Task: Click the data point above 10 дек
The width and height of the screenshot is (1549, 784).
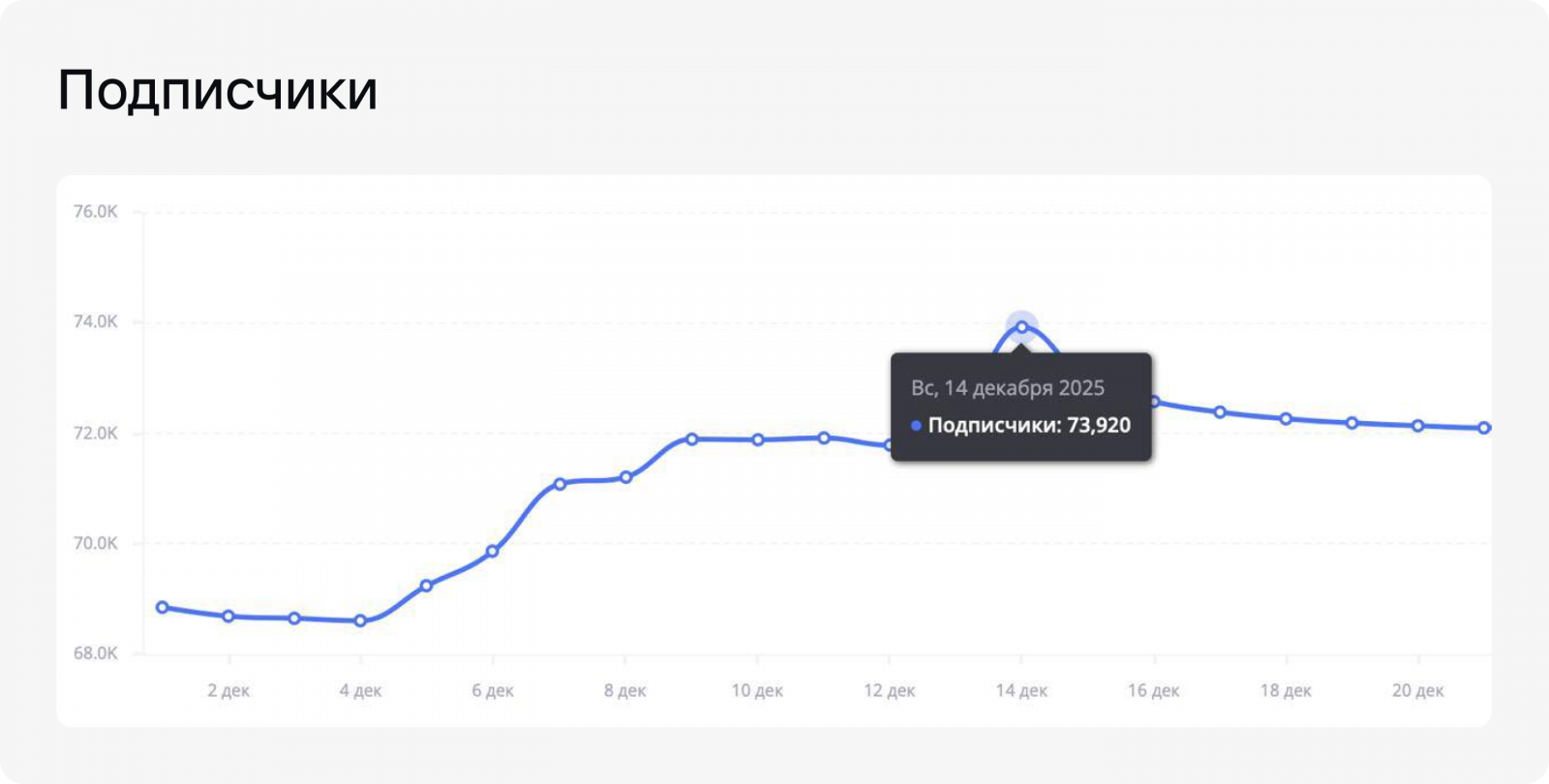Action: click(x=758, y=440)
